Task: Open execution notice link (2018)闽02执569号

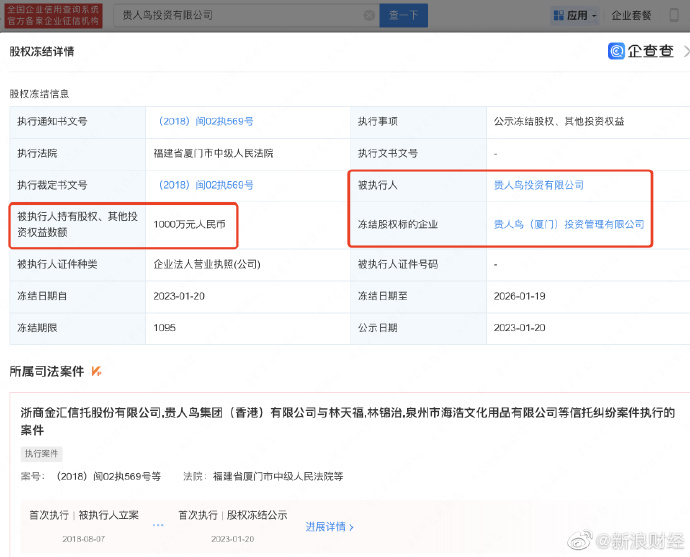Action: coord(205,121)
